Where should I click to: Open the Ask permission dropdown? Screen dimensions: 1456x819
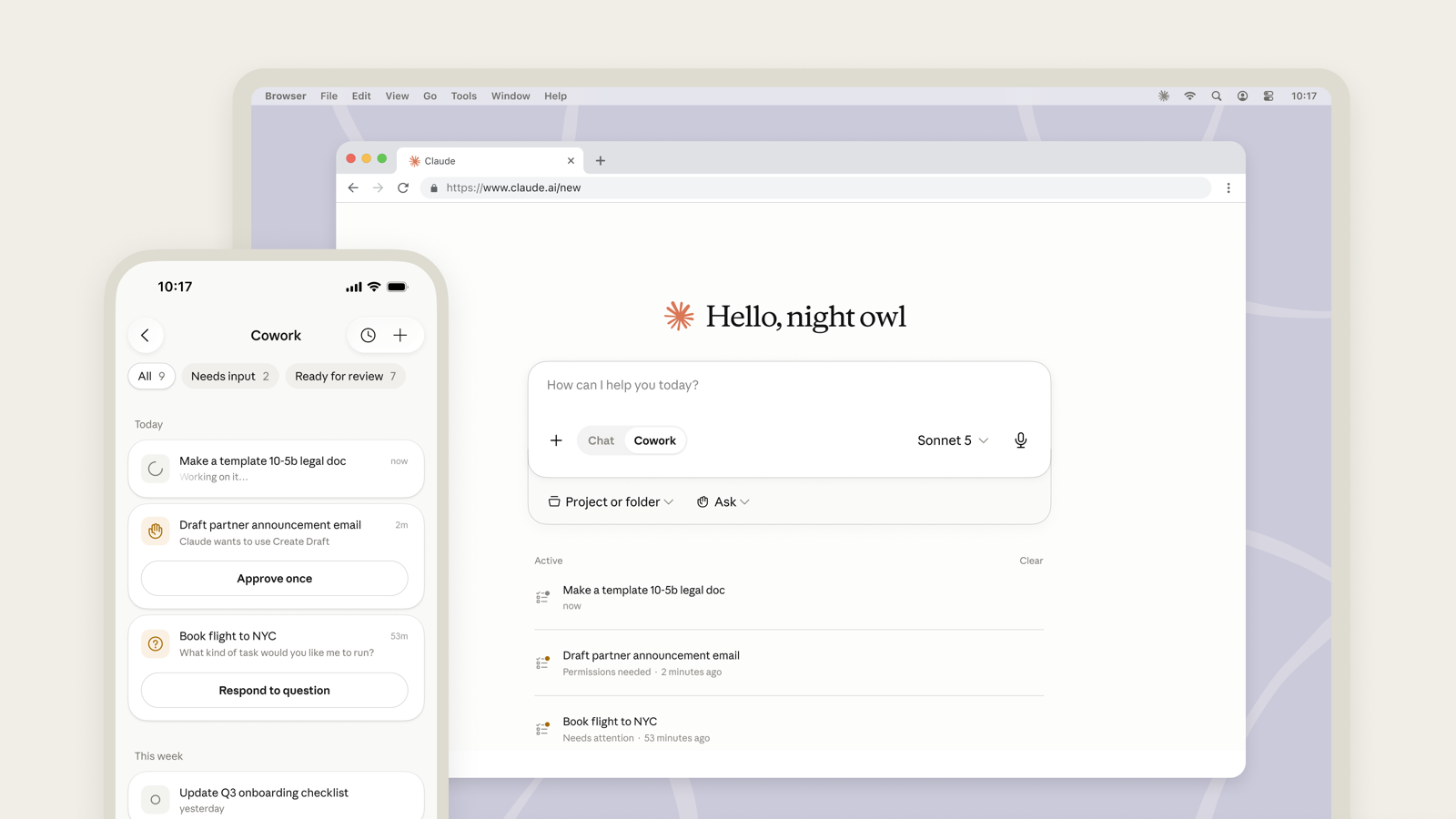tap(723, 501)
